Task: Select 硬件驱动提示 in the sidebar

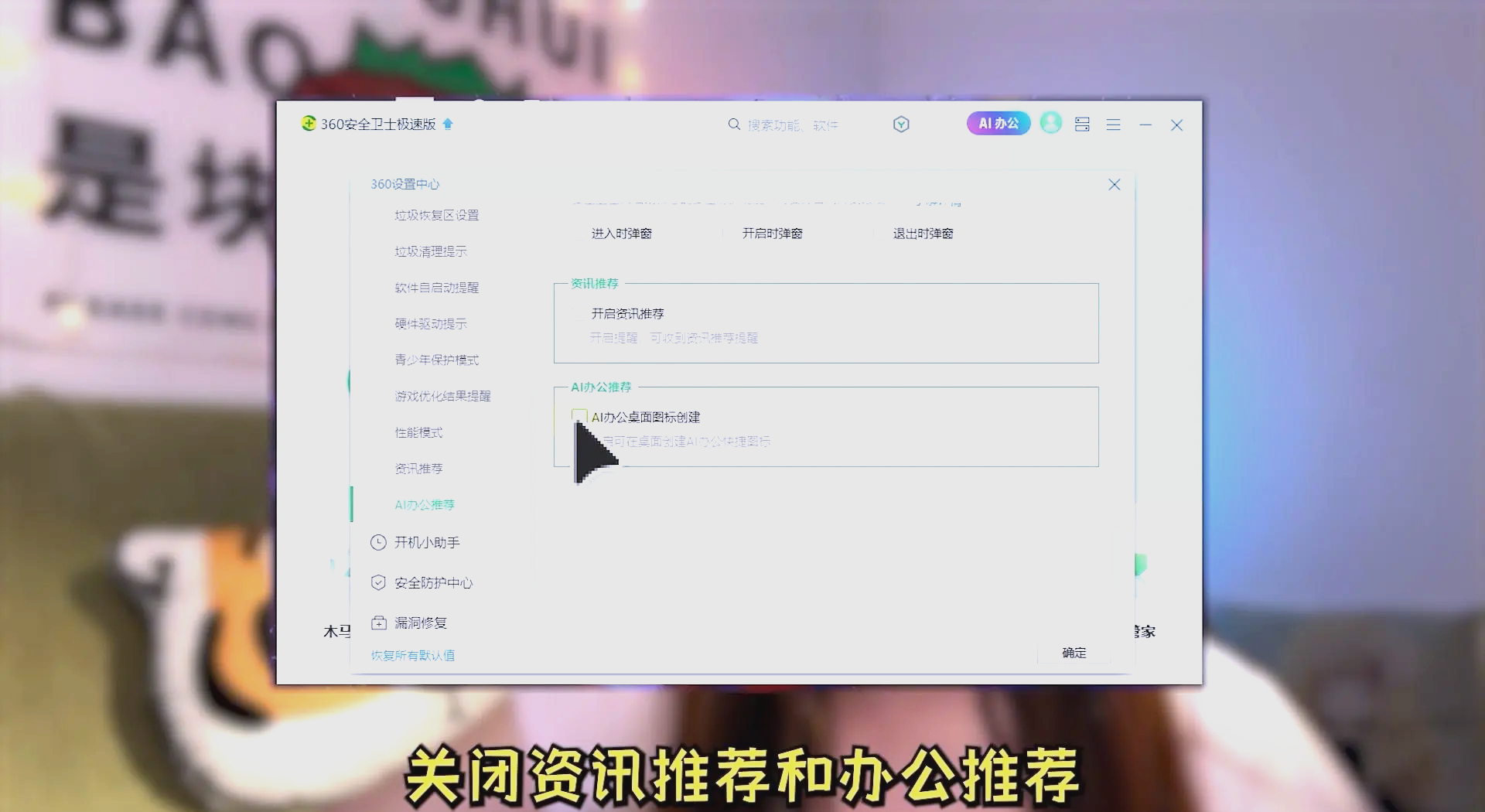Action: point(431,324)
